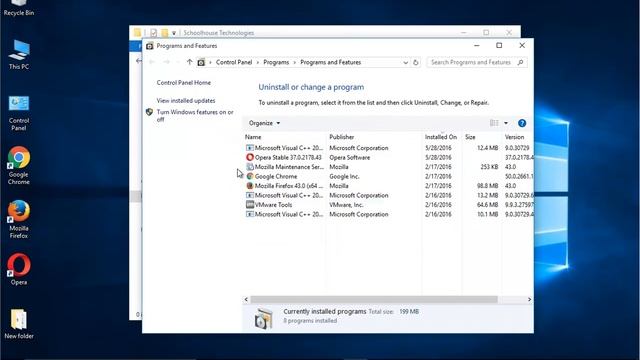Viewport: 640px width, 360px height.
Task: Click the 98.8 MB size cell
Action: [x=487, y=186]
